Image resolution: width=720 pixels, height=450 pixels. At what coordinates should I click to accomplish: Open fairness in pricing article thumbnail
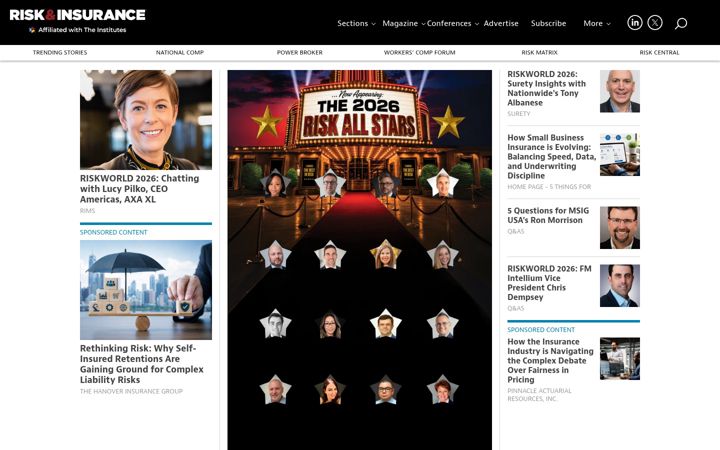click(619, 359)
